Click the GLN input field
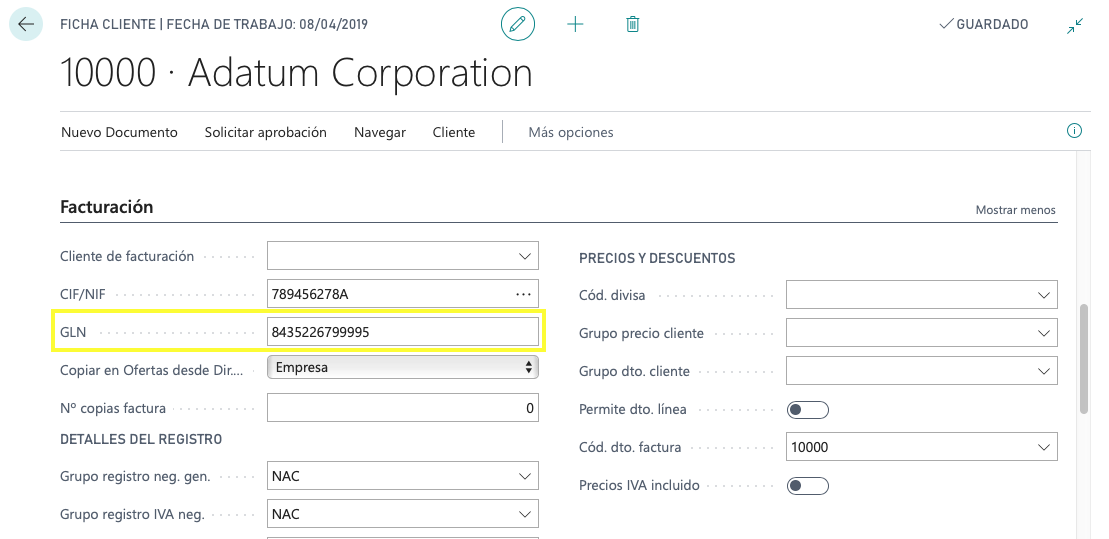Screen dimensions: 1109x539 pos(402,332)
